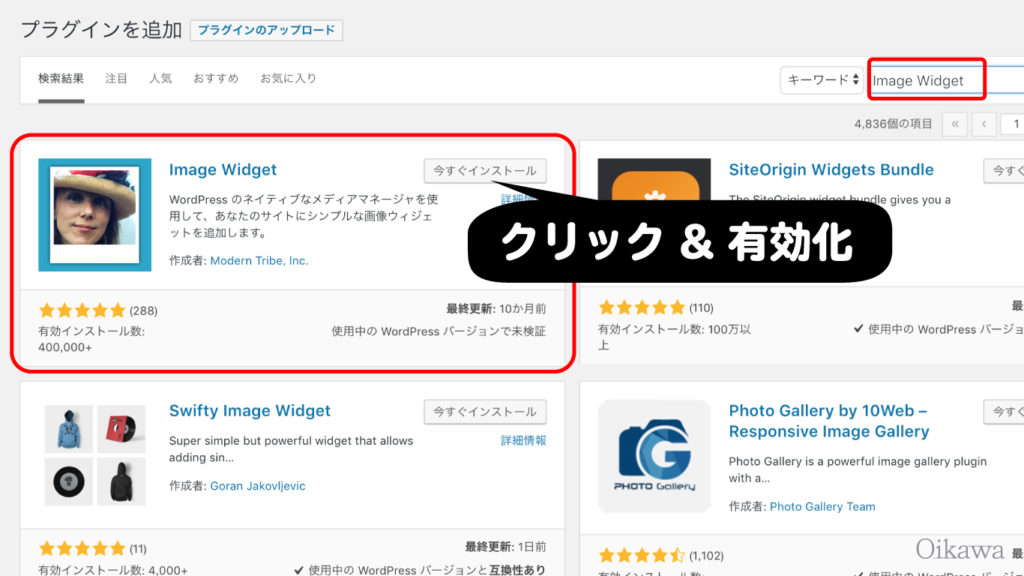Switch to the 注目 tab

point(116,78)
